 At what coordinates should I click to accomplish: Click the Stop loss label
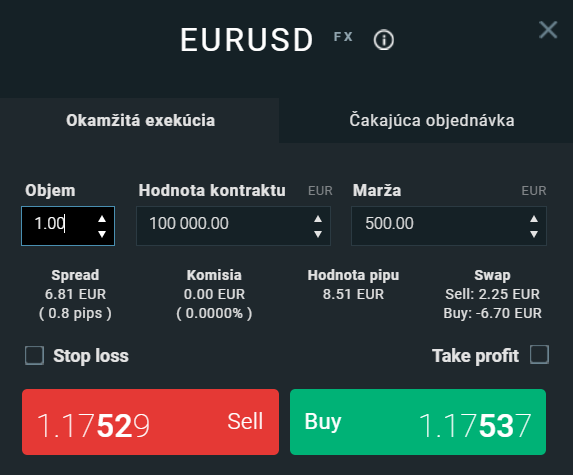(91, 356)
